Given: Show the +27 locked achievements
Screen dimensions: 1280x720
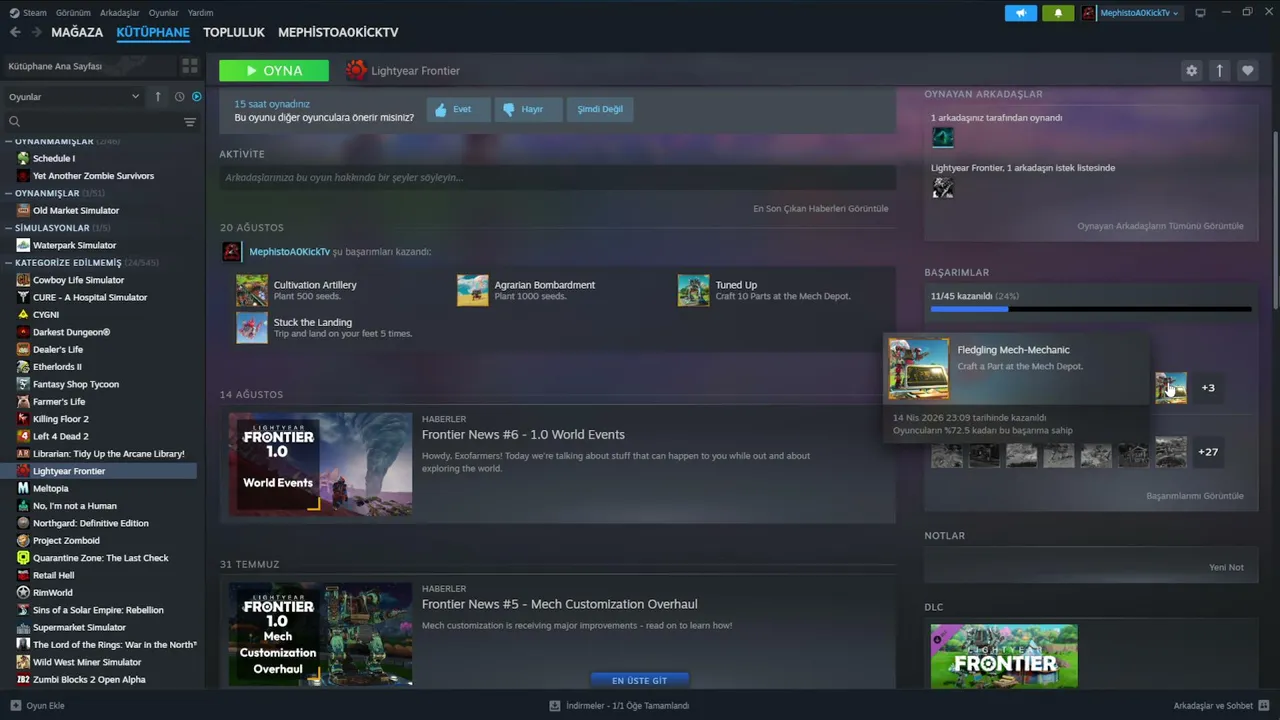Looking at the screenshot, I should [x=1208, y=452].
